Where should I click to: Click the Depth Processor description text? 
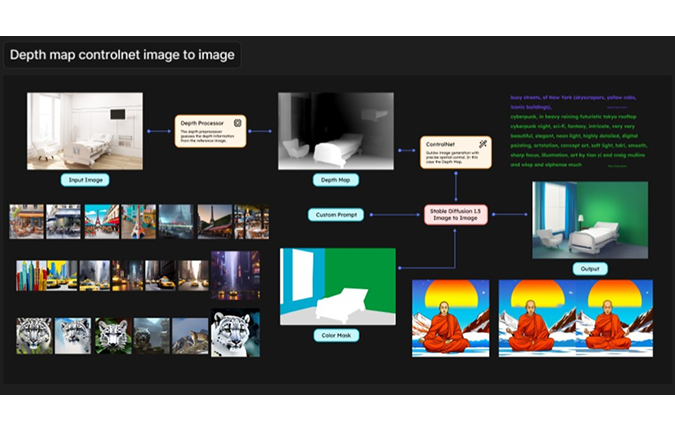[x=207, y=136]
